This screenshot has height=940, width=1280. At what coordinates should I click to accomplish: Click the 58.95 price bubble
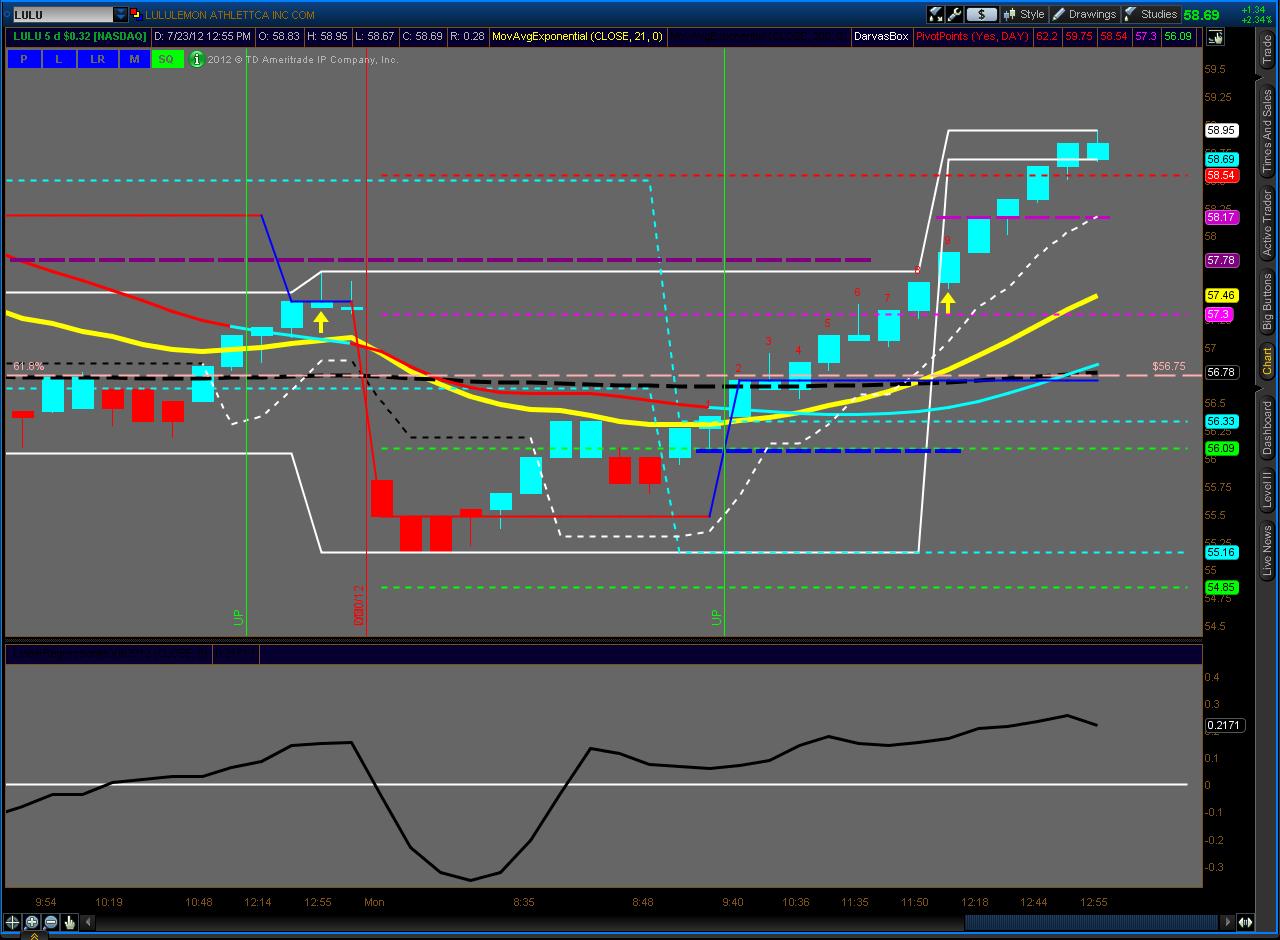(1221, 130)
